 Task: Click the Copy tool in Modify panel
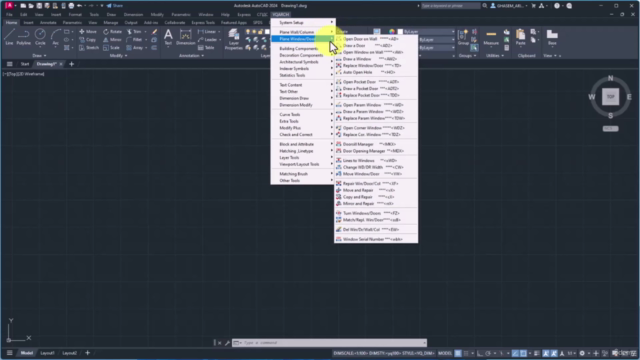point(87,40)
